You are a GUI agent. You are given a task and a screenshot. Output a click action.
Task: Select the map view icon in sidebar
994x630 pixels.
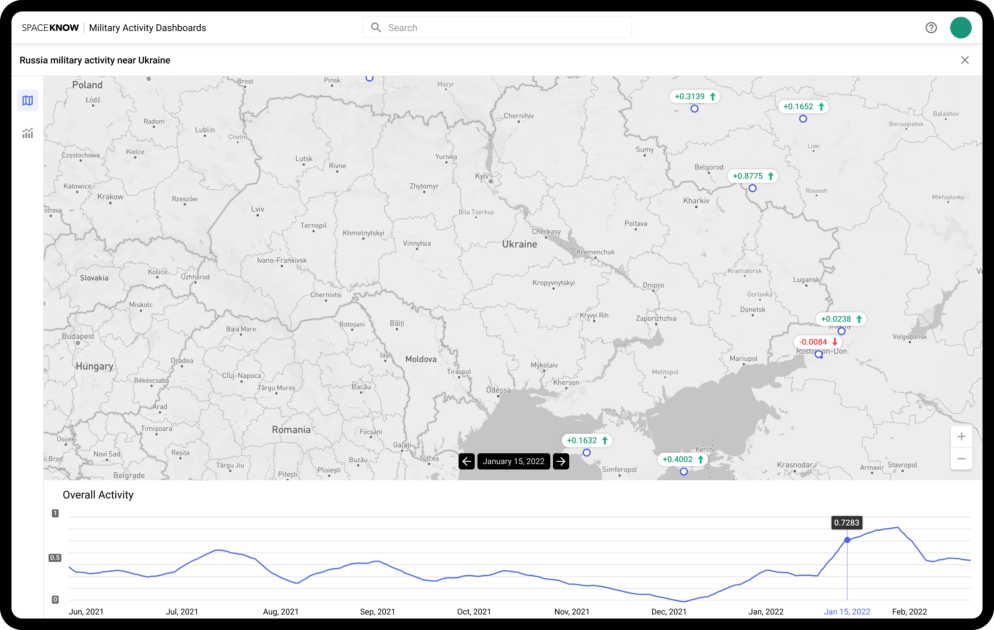click(27, 100)
